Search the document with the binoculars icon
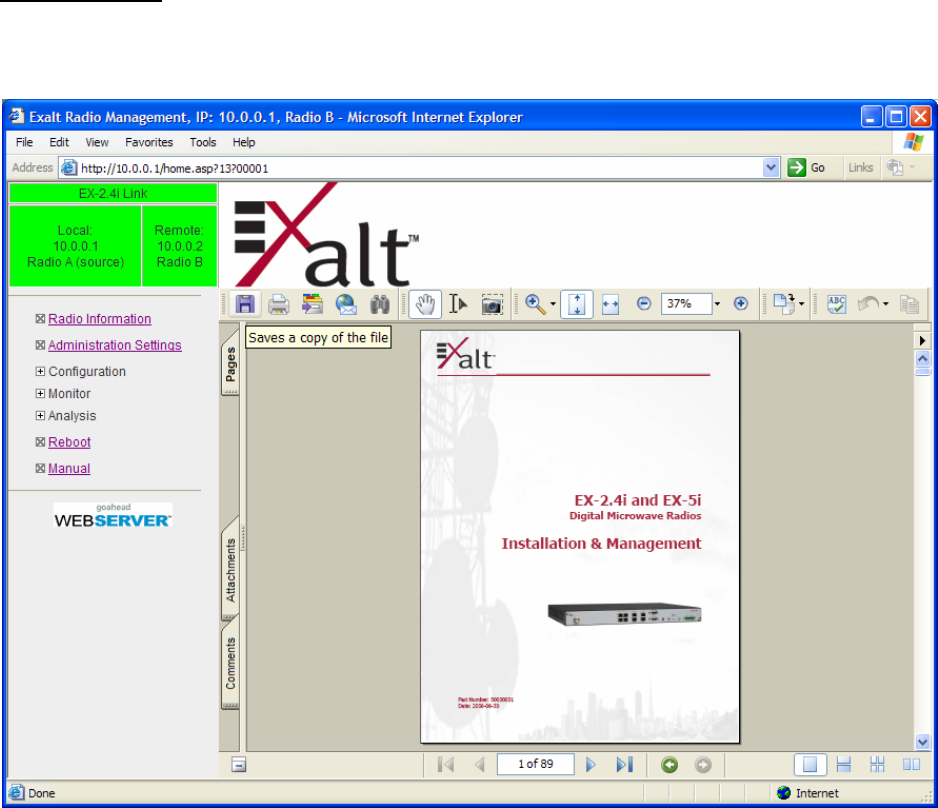Image resolution: width=938 pixels, height=808 pixels. coord(380,304)
